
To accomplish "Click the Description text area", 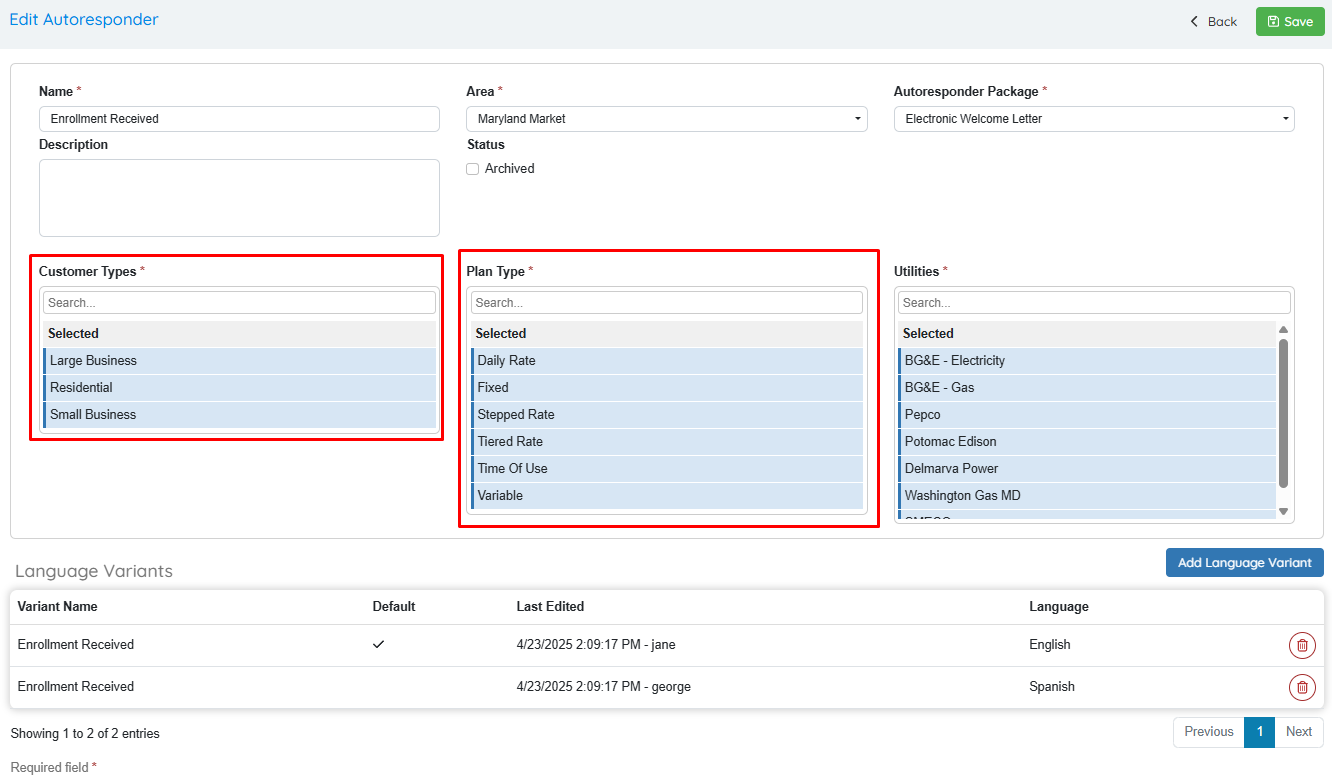I will [x=239, y=198].
